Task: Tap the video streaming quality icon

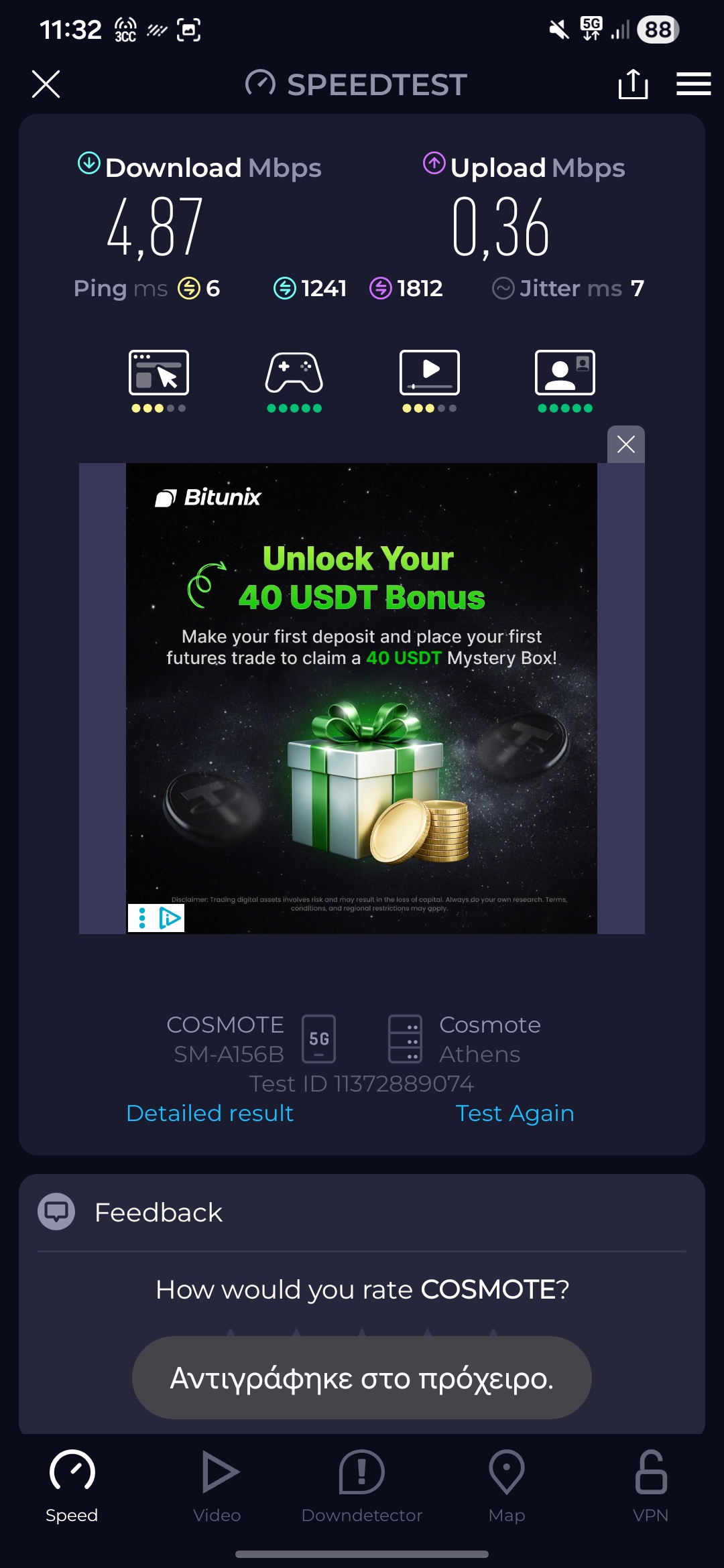Action: tap(430, 373)
